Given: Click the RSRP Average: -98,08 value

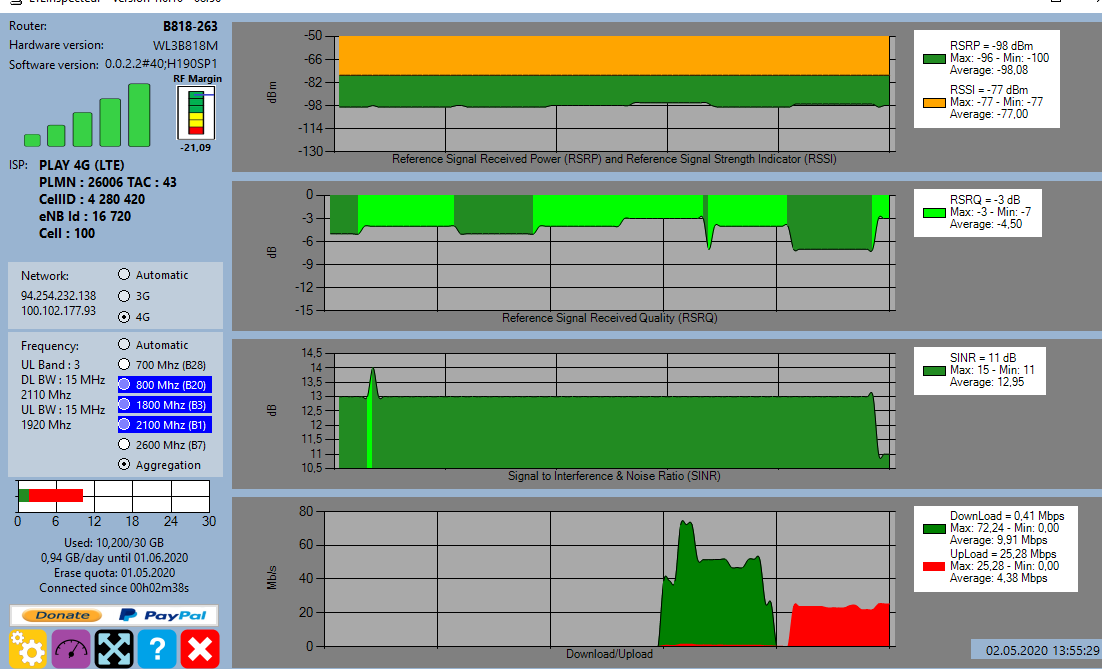Looking at the screenshot, I should point(989,70).
